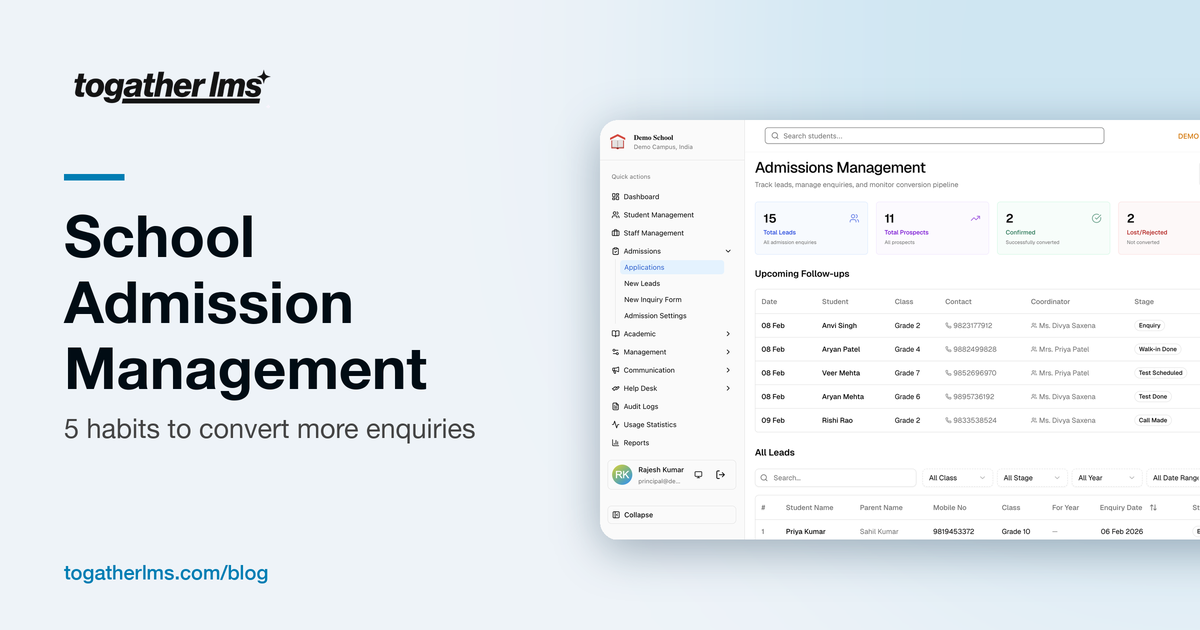
Task: Click student name Anvi Singh
Action: pyautogui.click(x=839, y=326)
